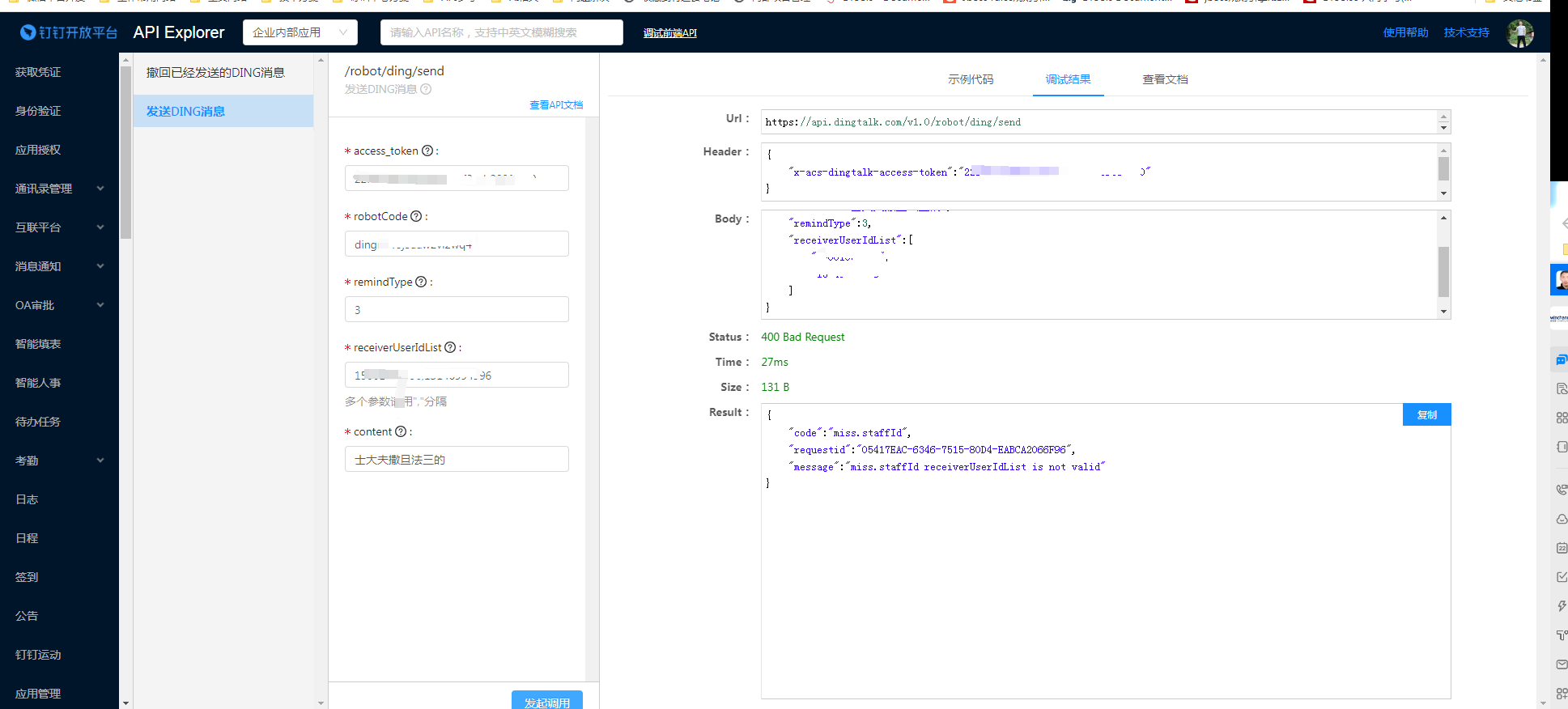Show help for robotCode parameter
The width and height of the screenshot is (1568, 709).
click(x=416, y=216)
